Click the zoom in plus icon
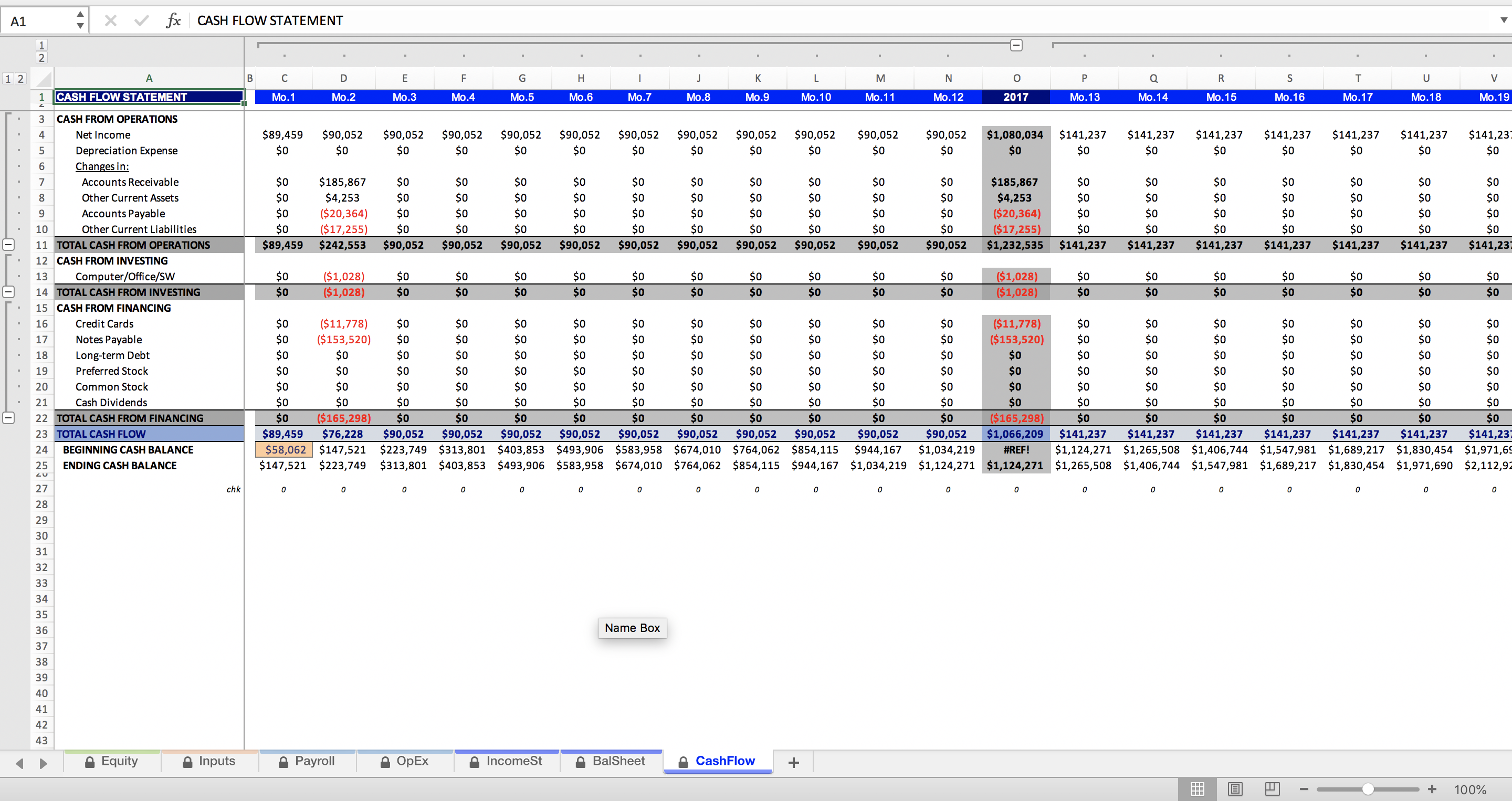Image resolution: width=1512 pixels, height=801 pixels. pos(1432,789)
